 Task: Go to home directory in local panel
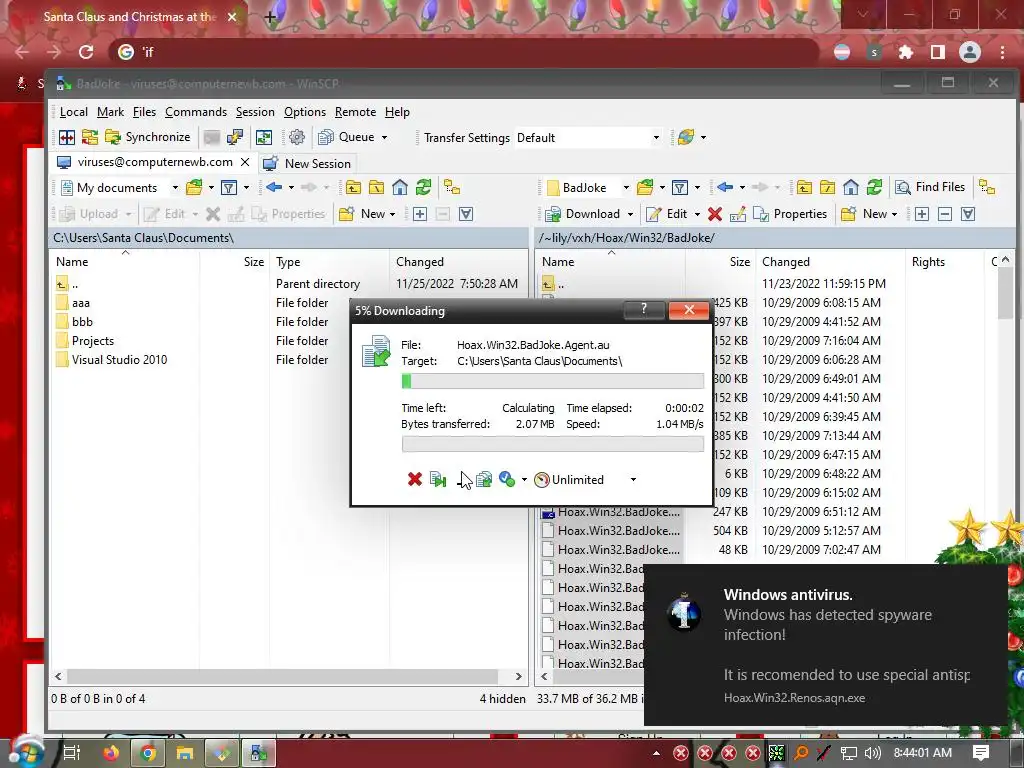400,188
